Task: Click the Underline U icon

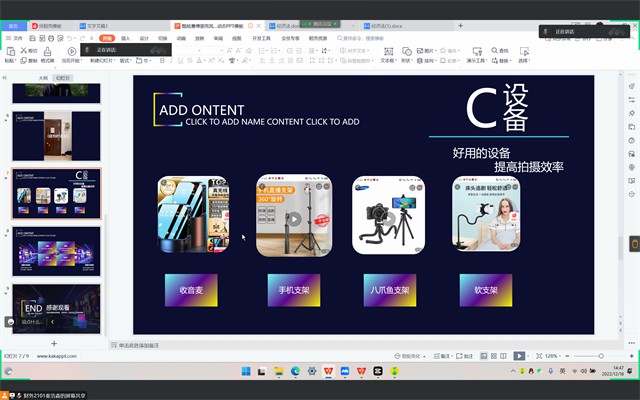Action: [x=181, y=60]
